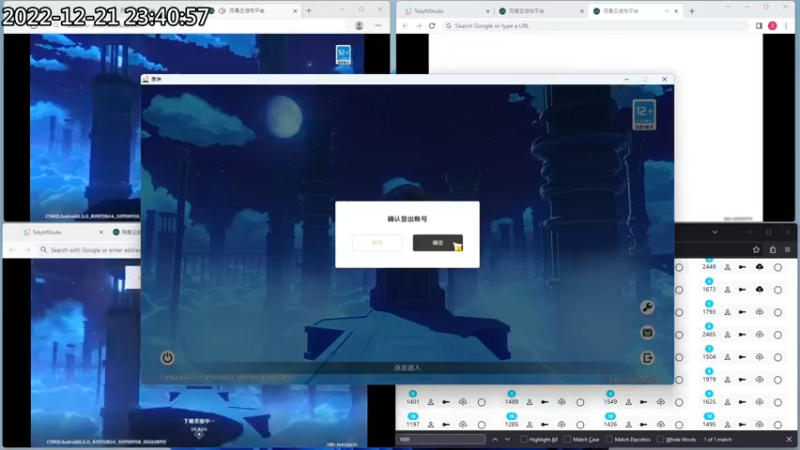This screenshot has width=800, height=450.
Task: Click the account number 1673
Action: point(709,289)
